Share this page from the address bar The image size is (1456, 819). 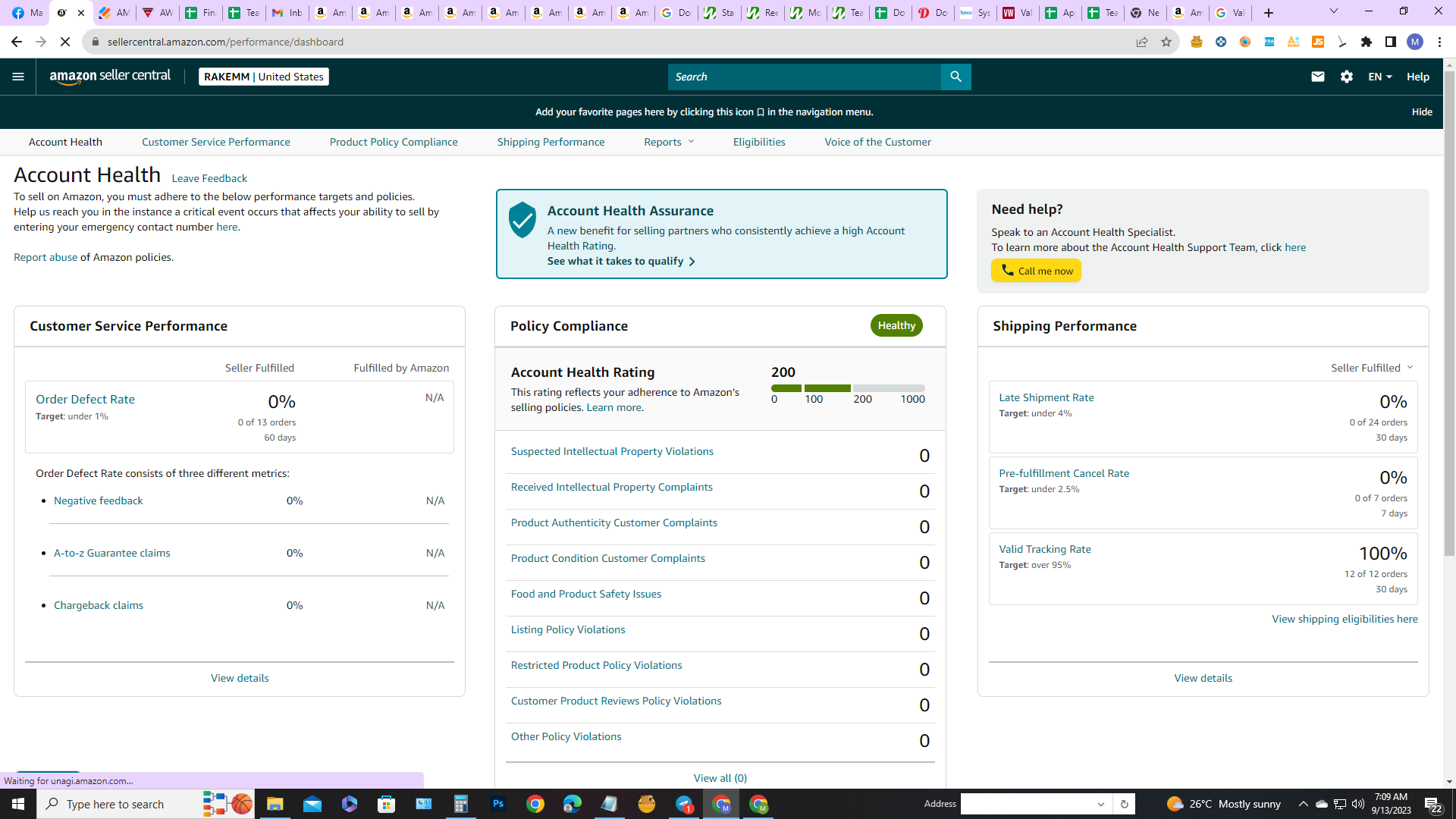[x=1142, y=42]
